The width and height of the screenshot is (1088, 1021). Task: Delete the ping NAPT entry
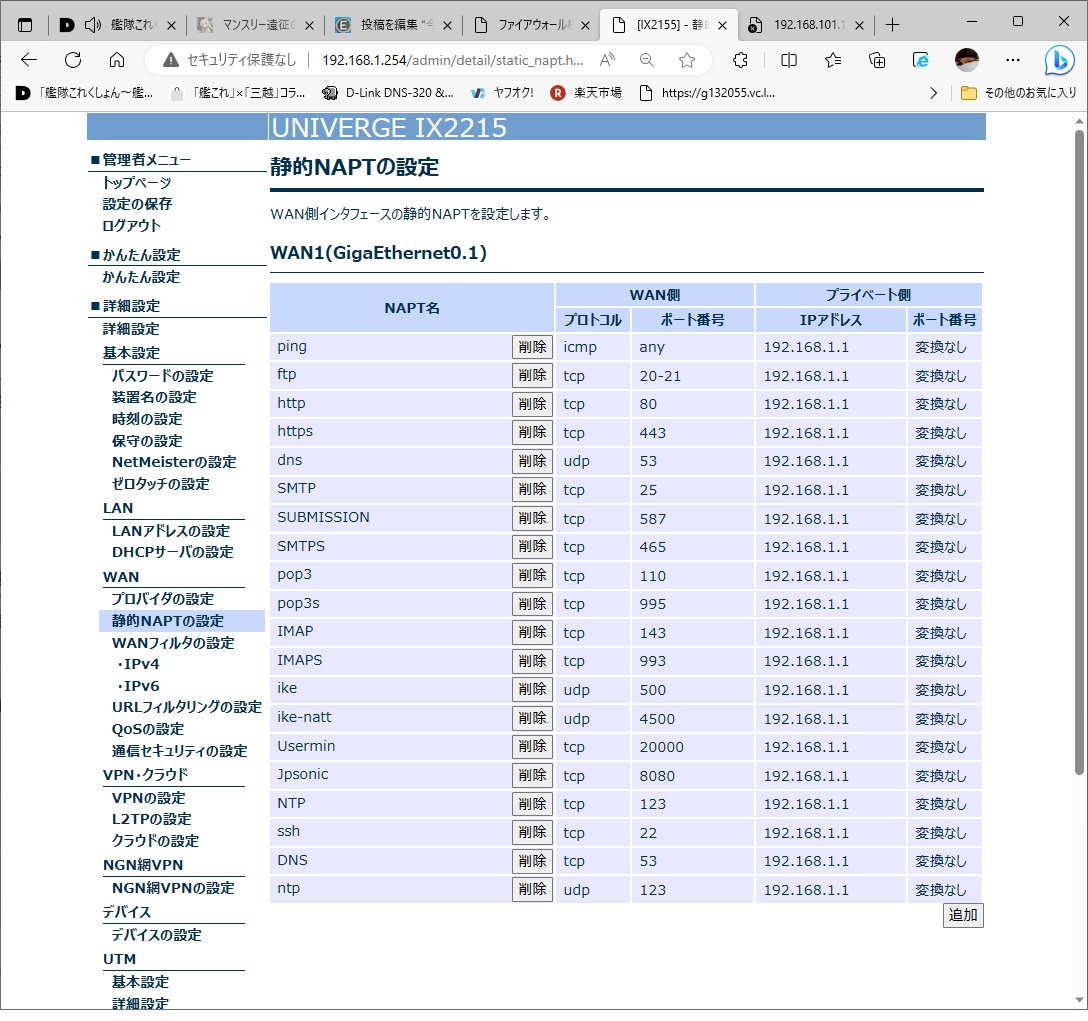(532, 347)
